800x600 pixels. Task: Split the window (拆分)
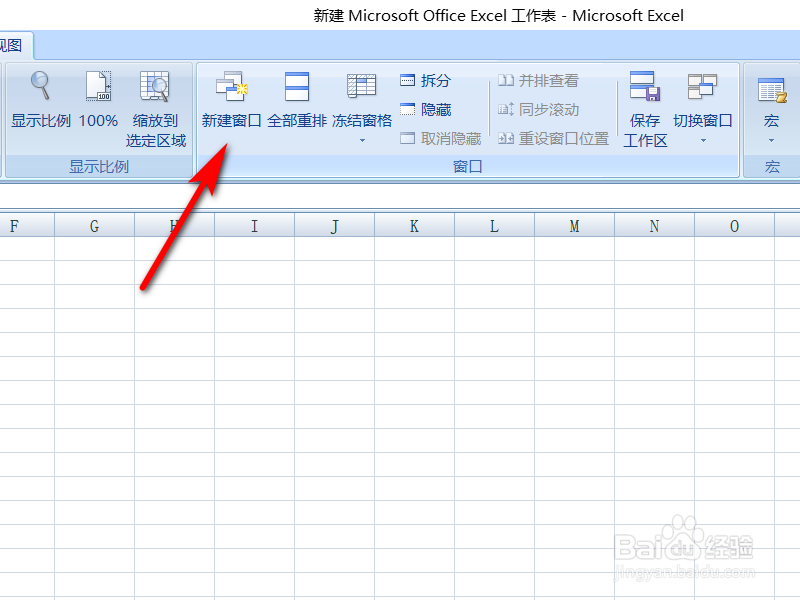pyautogui.click(x=426, y=80)
